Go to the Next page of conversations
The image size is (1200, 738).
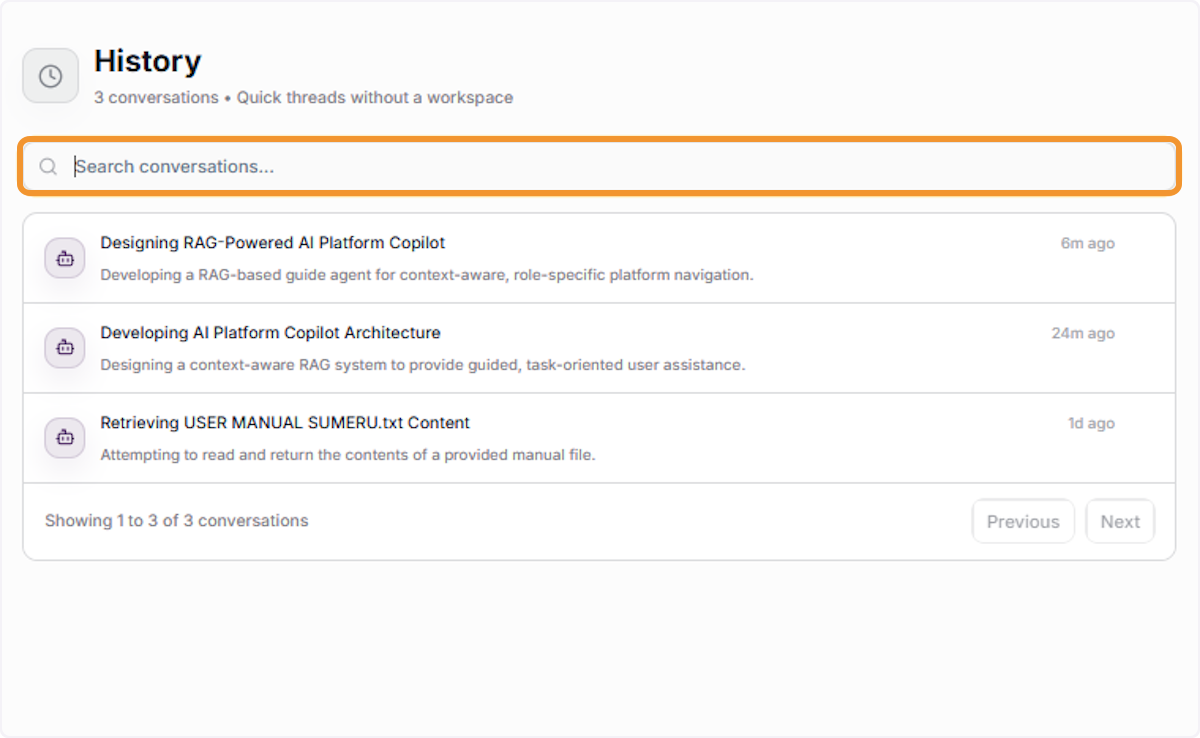click(x=1120, y=522)
